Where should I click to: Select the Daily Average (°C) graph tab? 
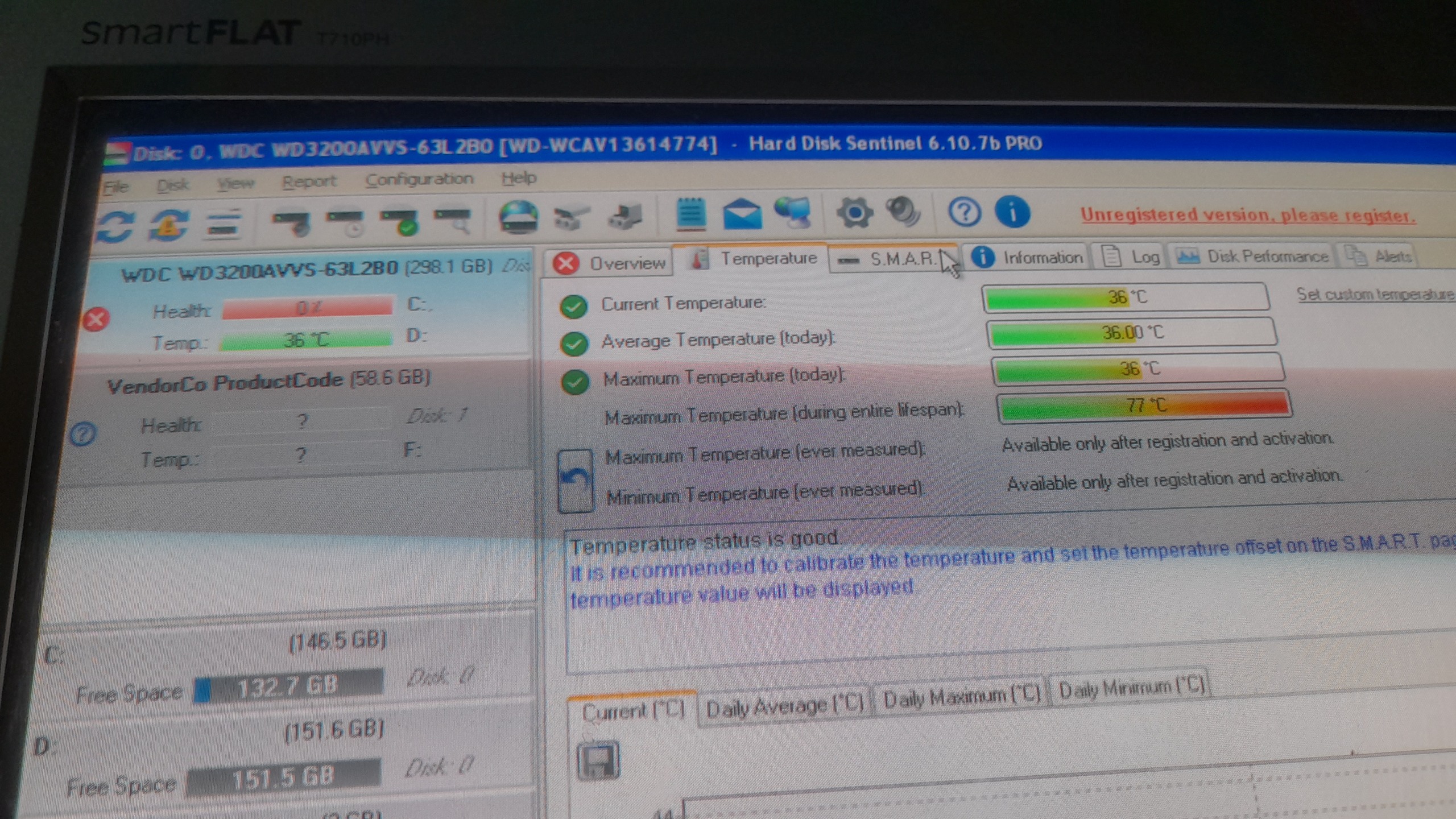point(784,707)
